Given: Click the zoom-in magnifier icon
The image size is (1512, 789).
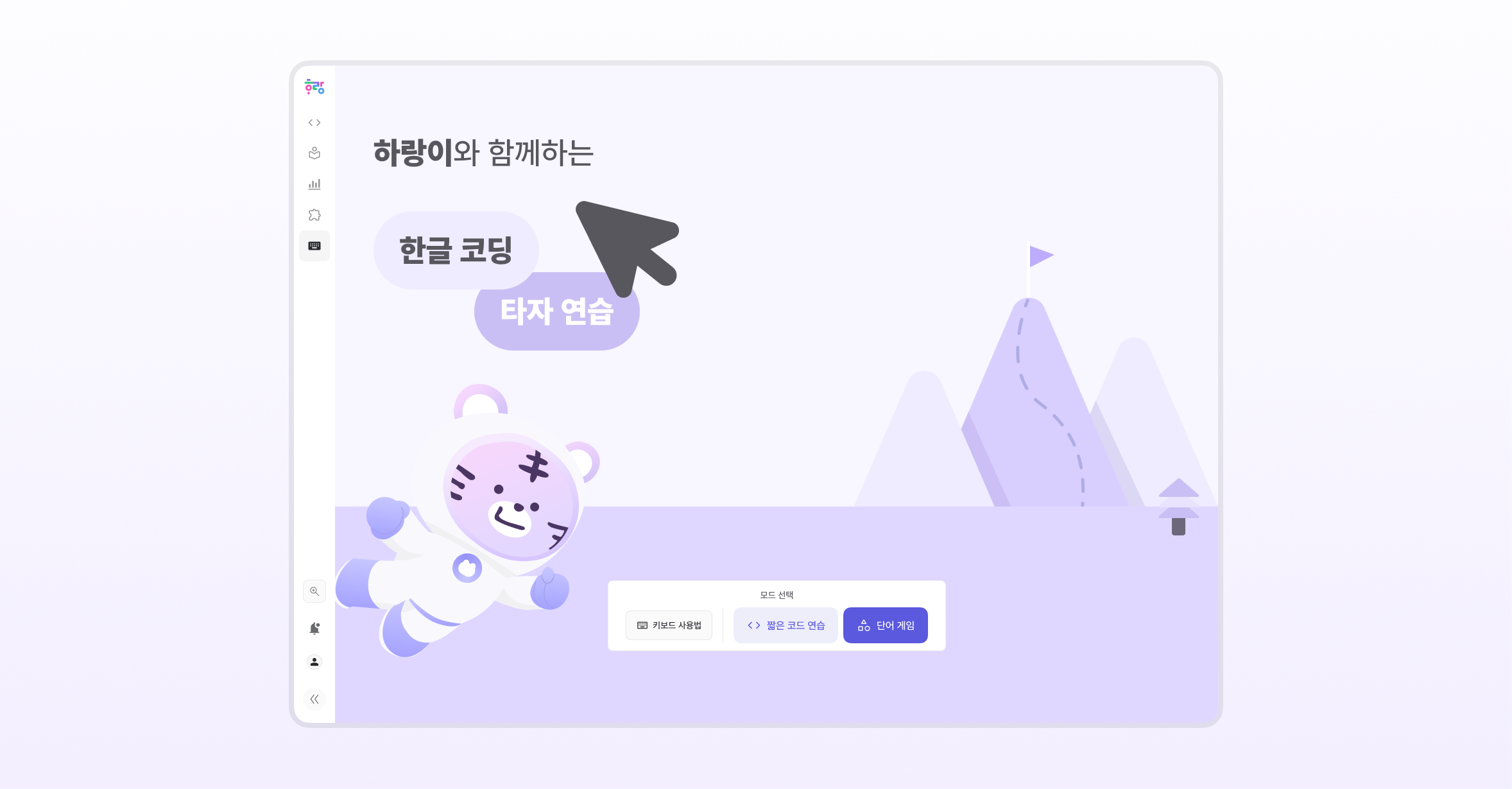Looking at the screenshot, I should [314, 591].
